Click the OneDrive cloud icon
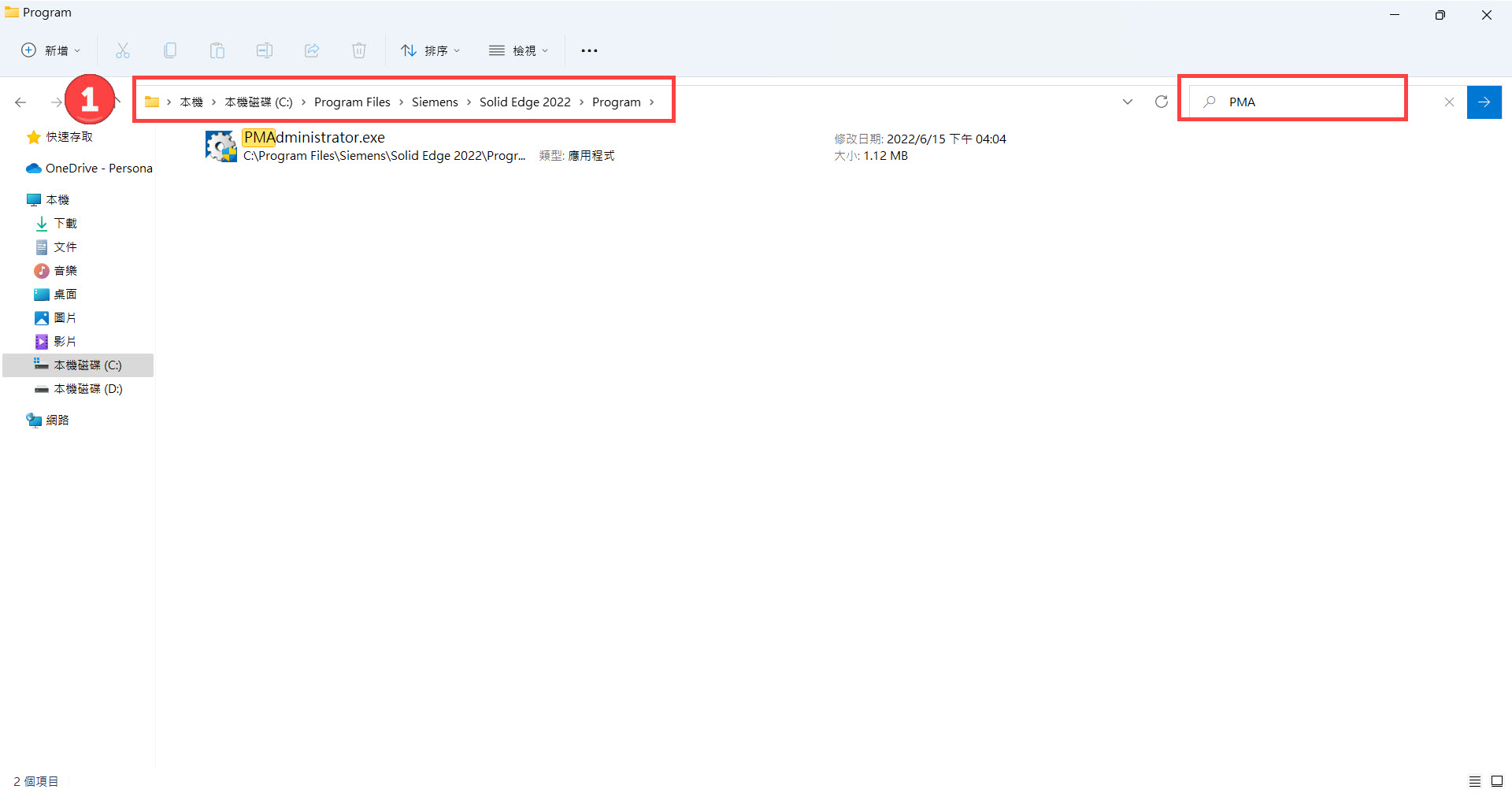This screenshot has height=793, width=1512. (x=34, y=169)
